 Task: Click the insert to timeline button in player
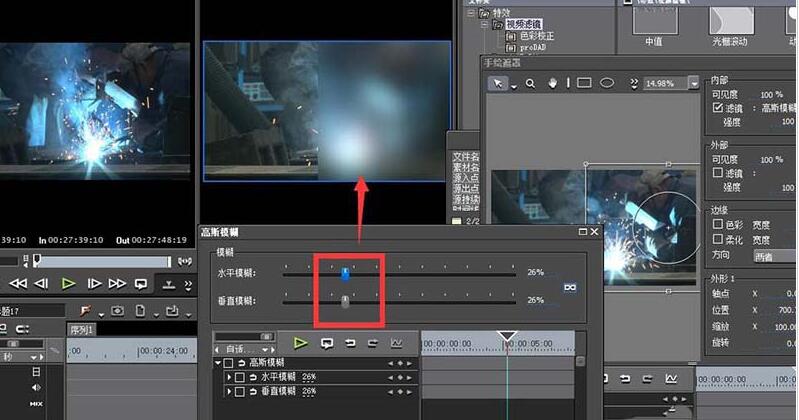point(169,285)
